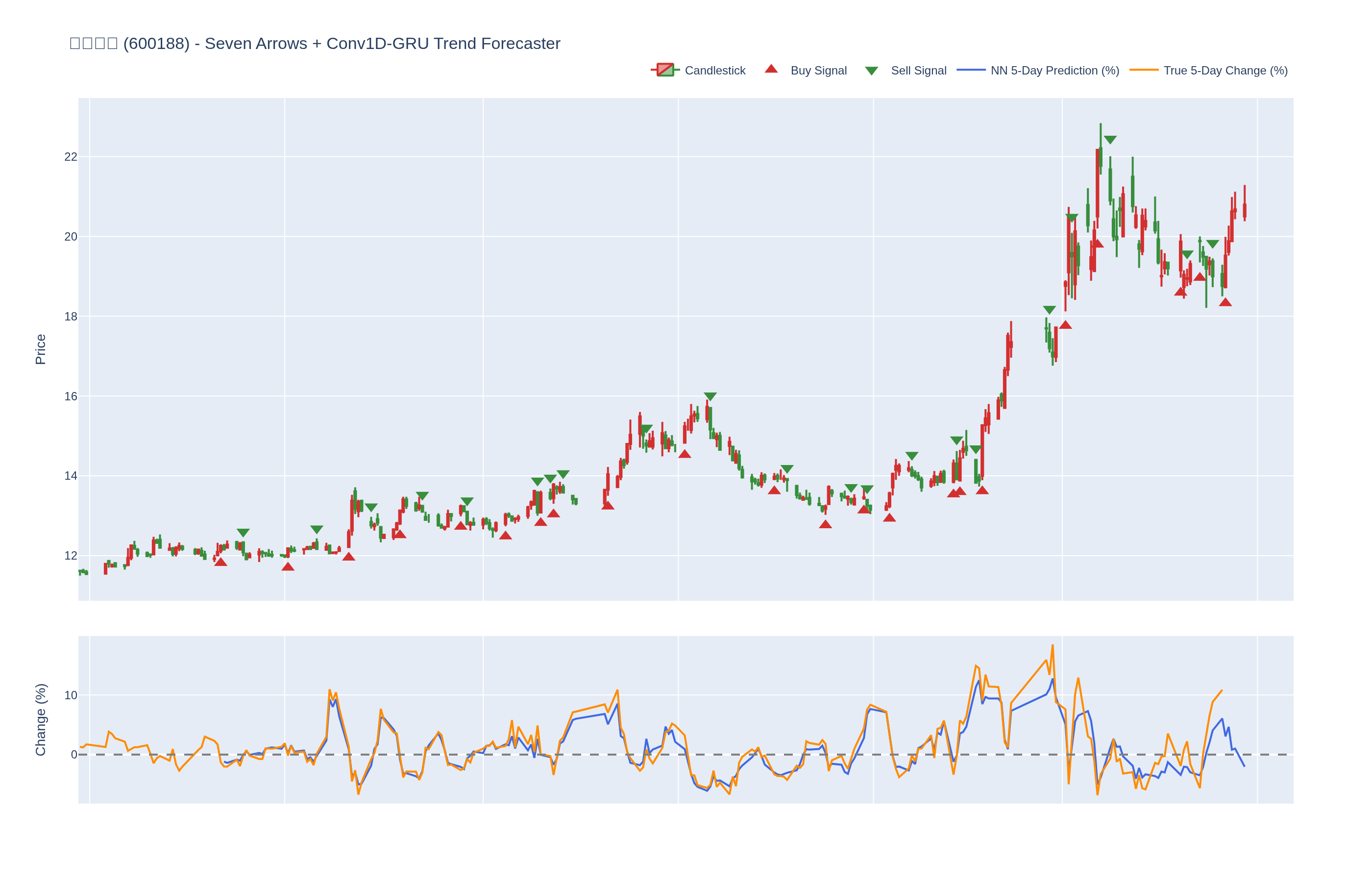Click the green Sell Signal triangle in legend
The width and height of the screenshot is (1372, 882).
click(x=871, y=71)
